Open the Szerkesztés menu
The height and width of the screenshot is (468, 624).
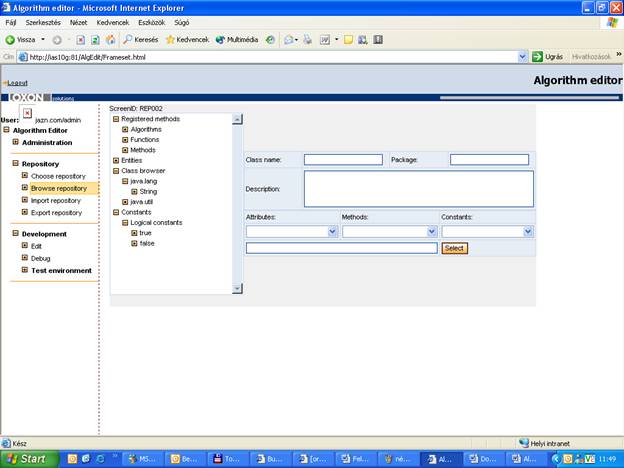(x=42, y=21)
